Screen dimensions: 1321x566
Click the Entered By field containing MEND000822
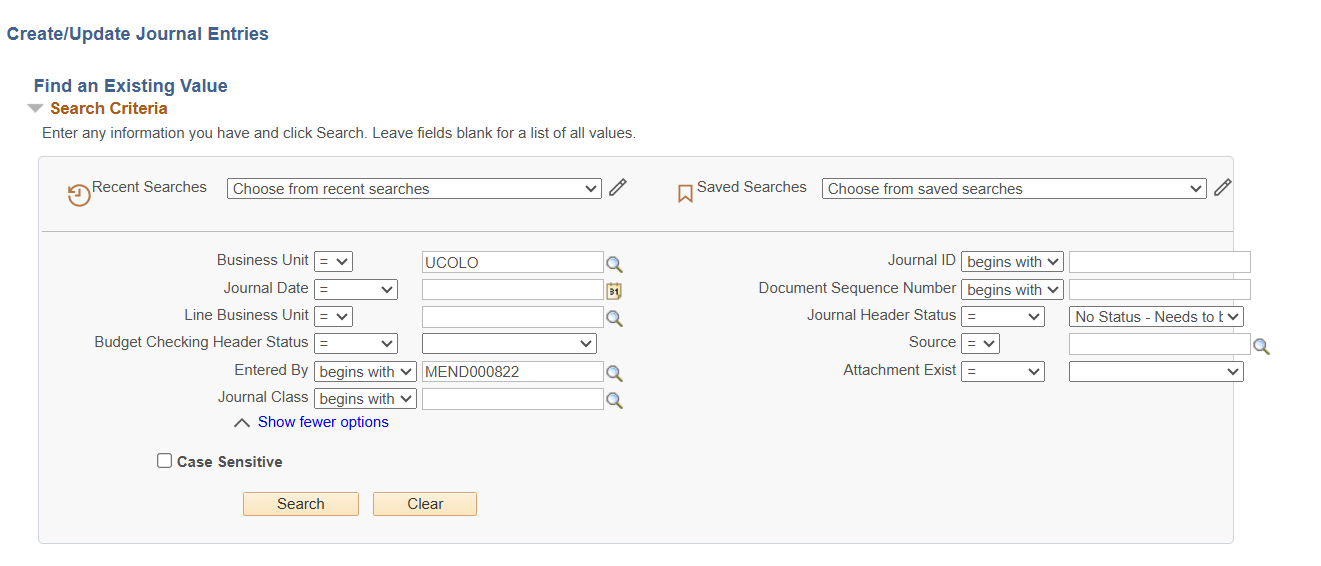coord(512,372)
